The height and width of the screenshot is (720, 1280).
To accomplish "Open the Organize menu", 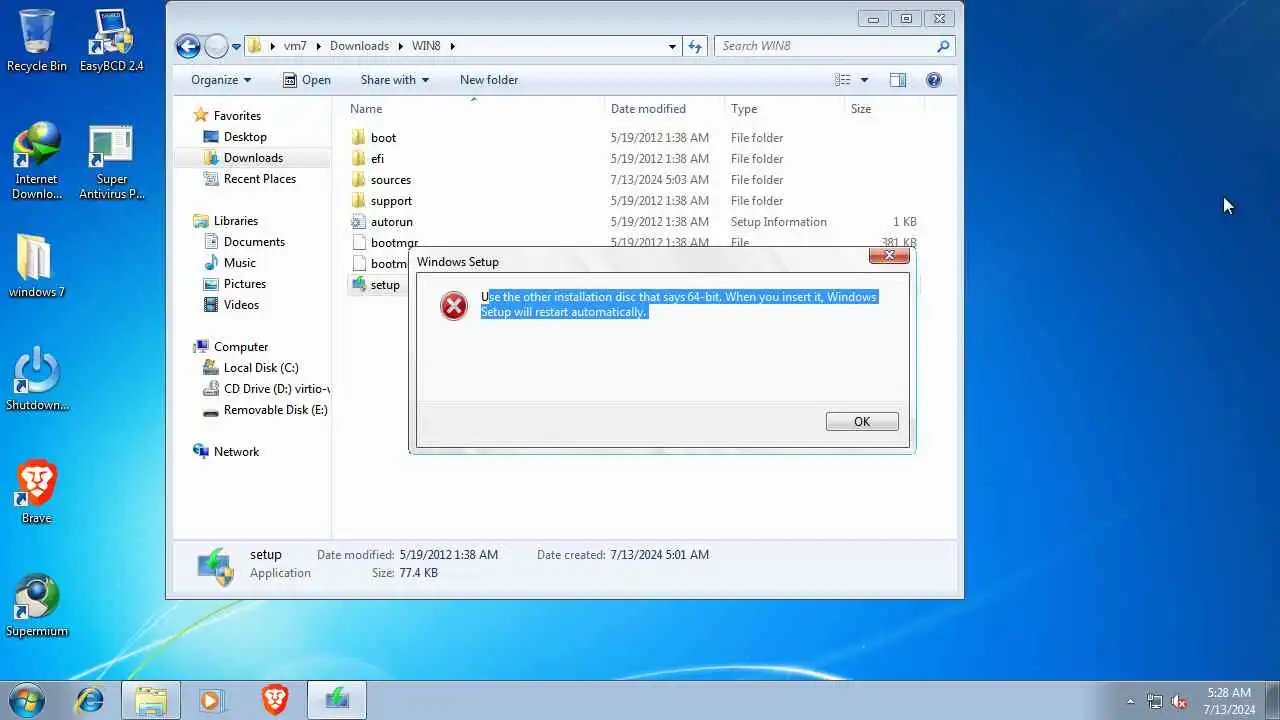I will tap(221, 80).
